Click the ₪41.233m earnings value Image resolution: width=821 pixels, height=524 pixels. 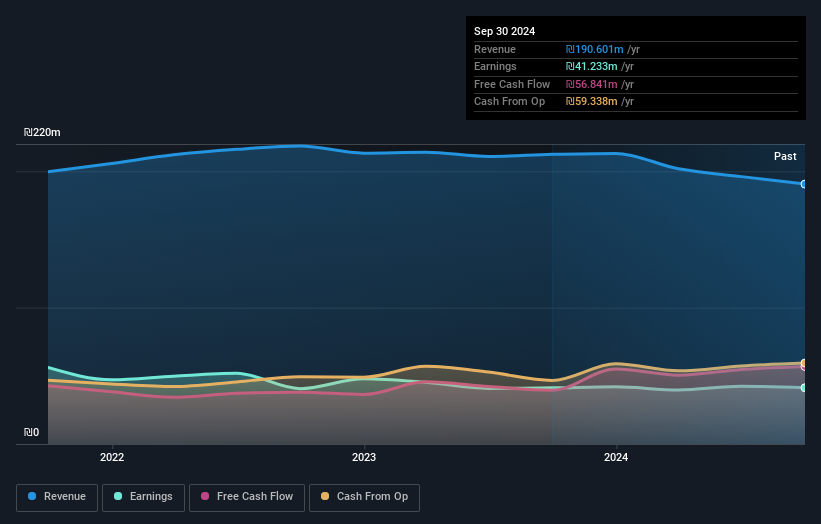pos(591,66)
